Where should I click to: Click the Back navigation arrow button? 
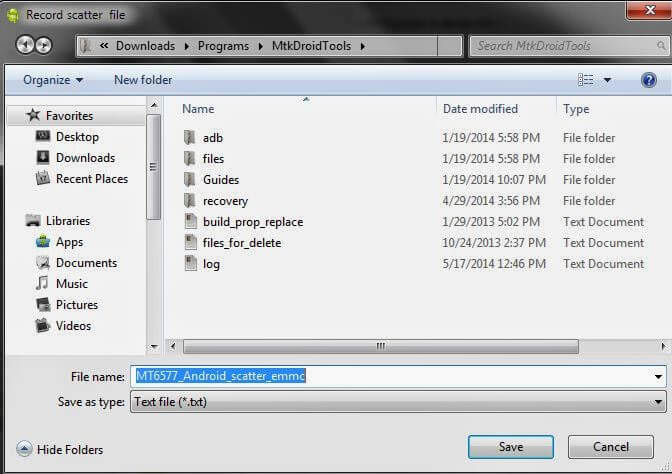pos(24,45)
